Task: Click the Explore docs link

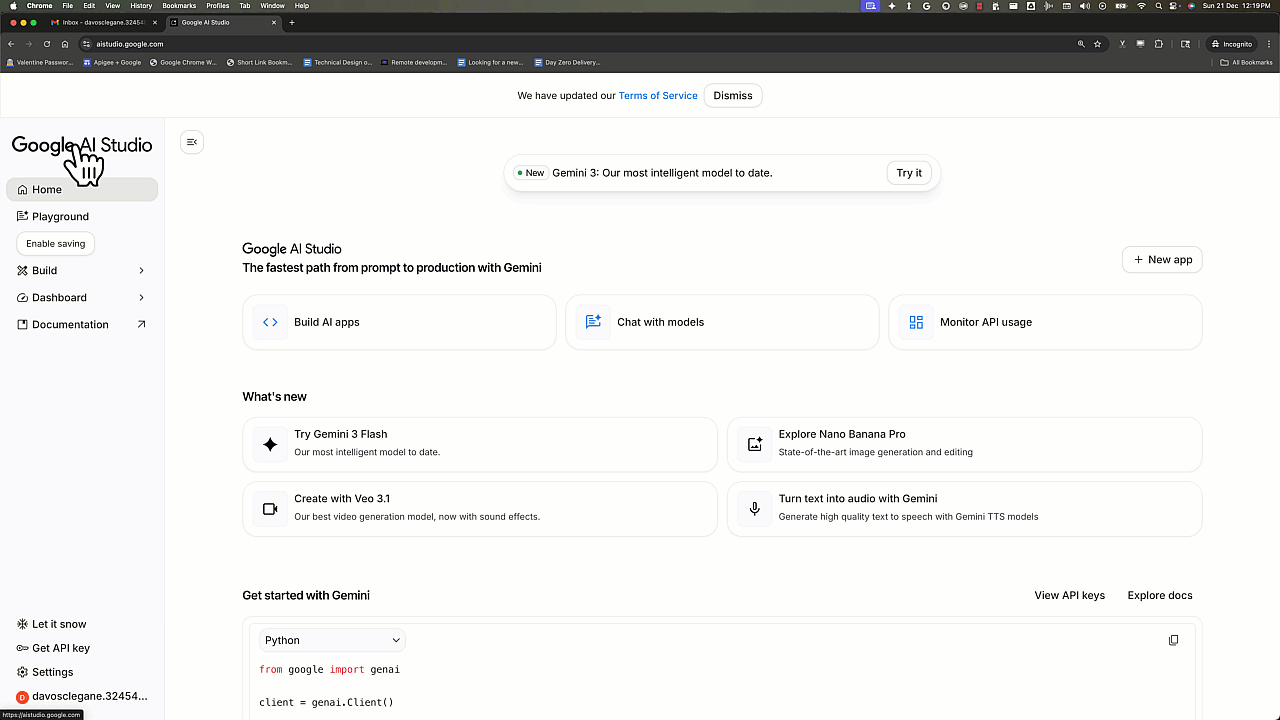Action: click(x=1160, y=595)
